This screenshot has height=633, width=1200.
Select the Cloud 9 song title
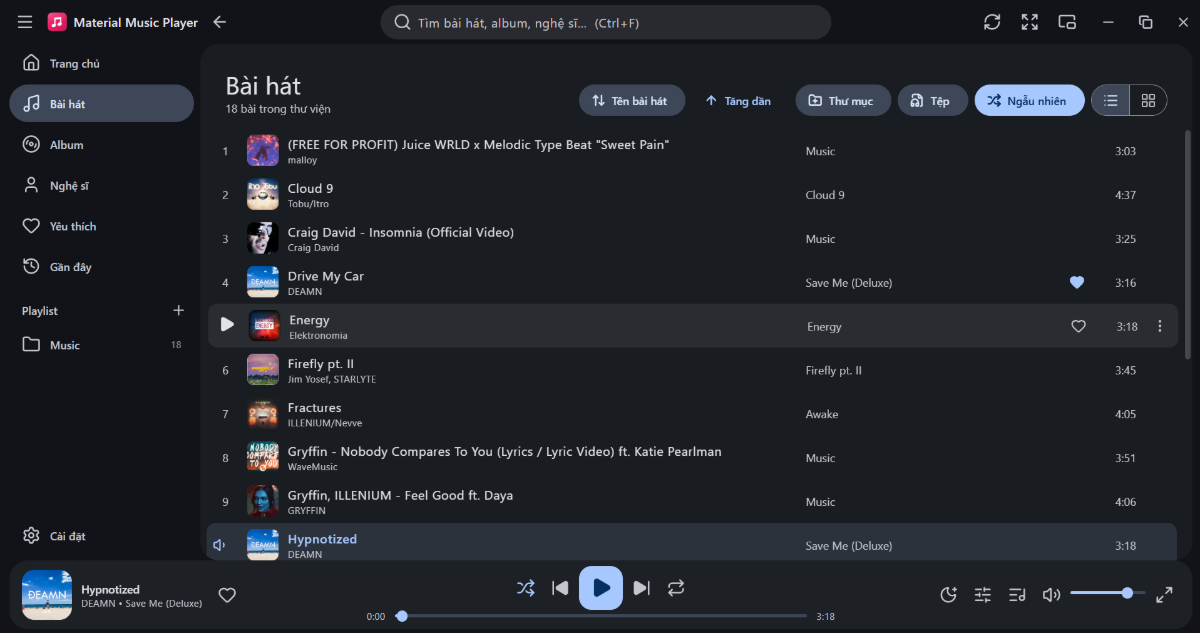click(x=311, y=188)
